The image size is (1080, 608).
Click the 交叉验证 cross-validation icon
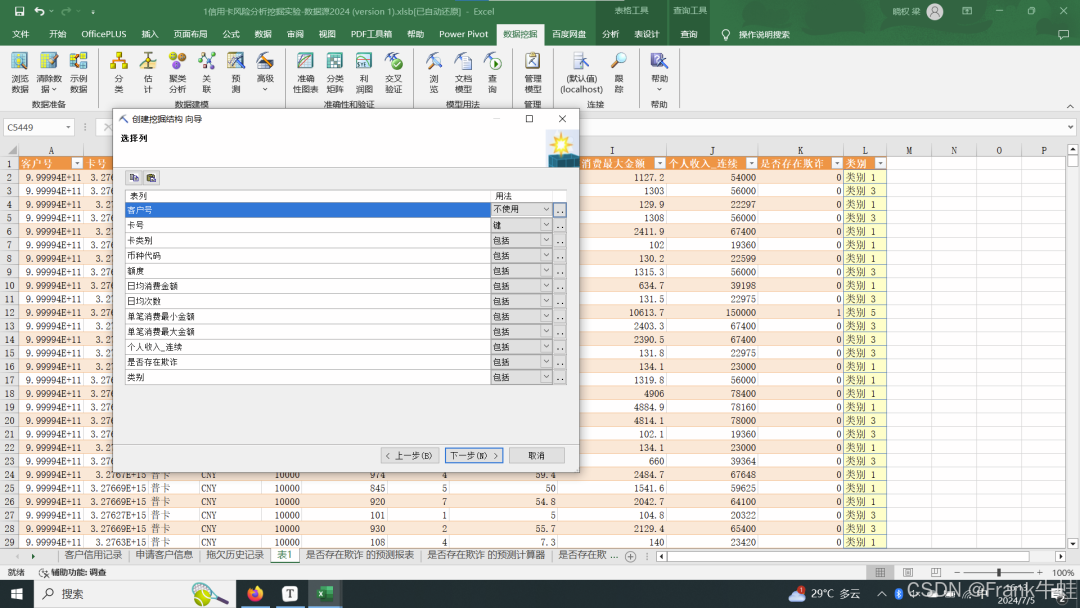394,70
